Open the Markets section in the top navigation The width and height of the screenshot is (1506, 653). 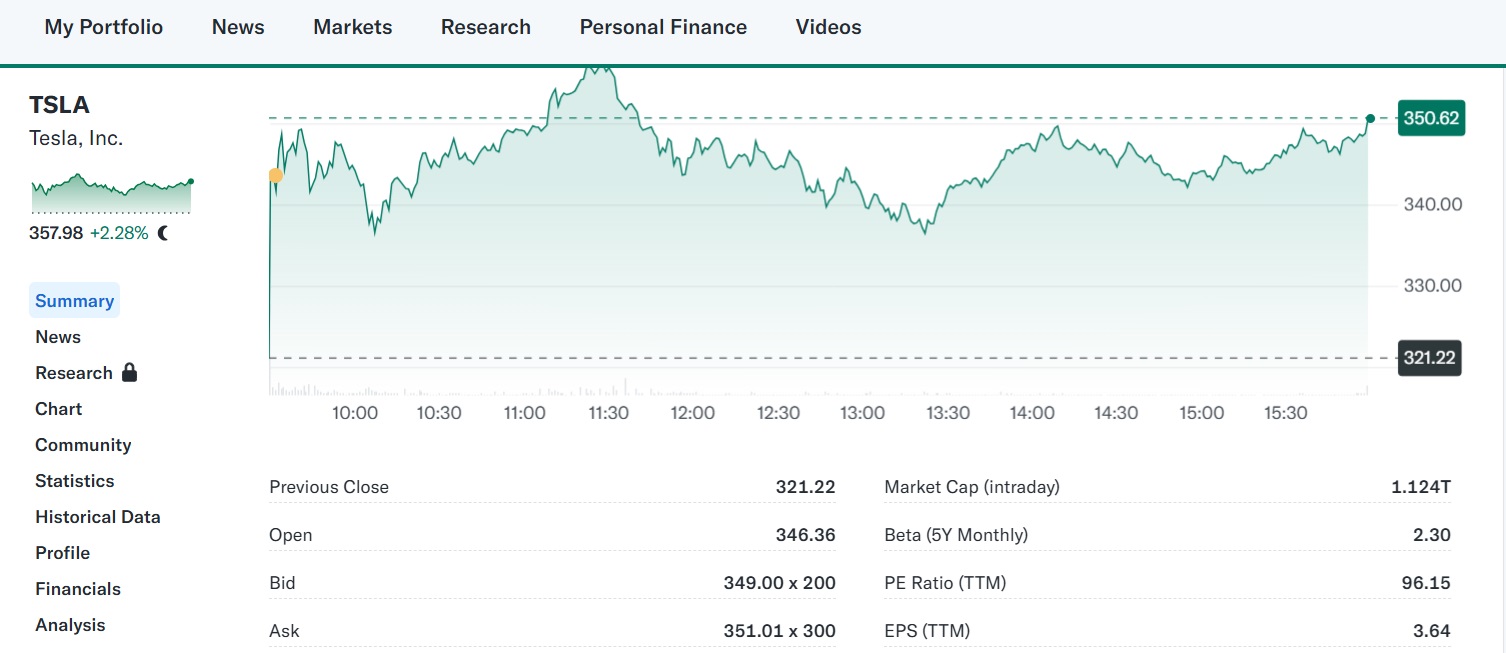tap(352, 27)
